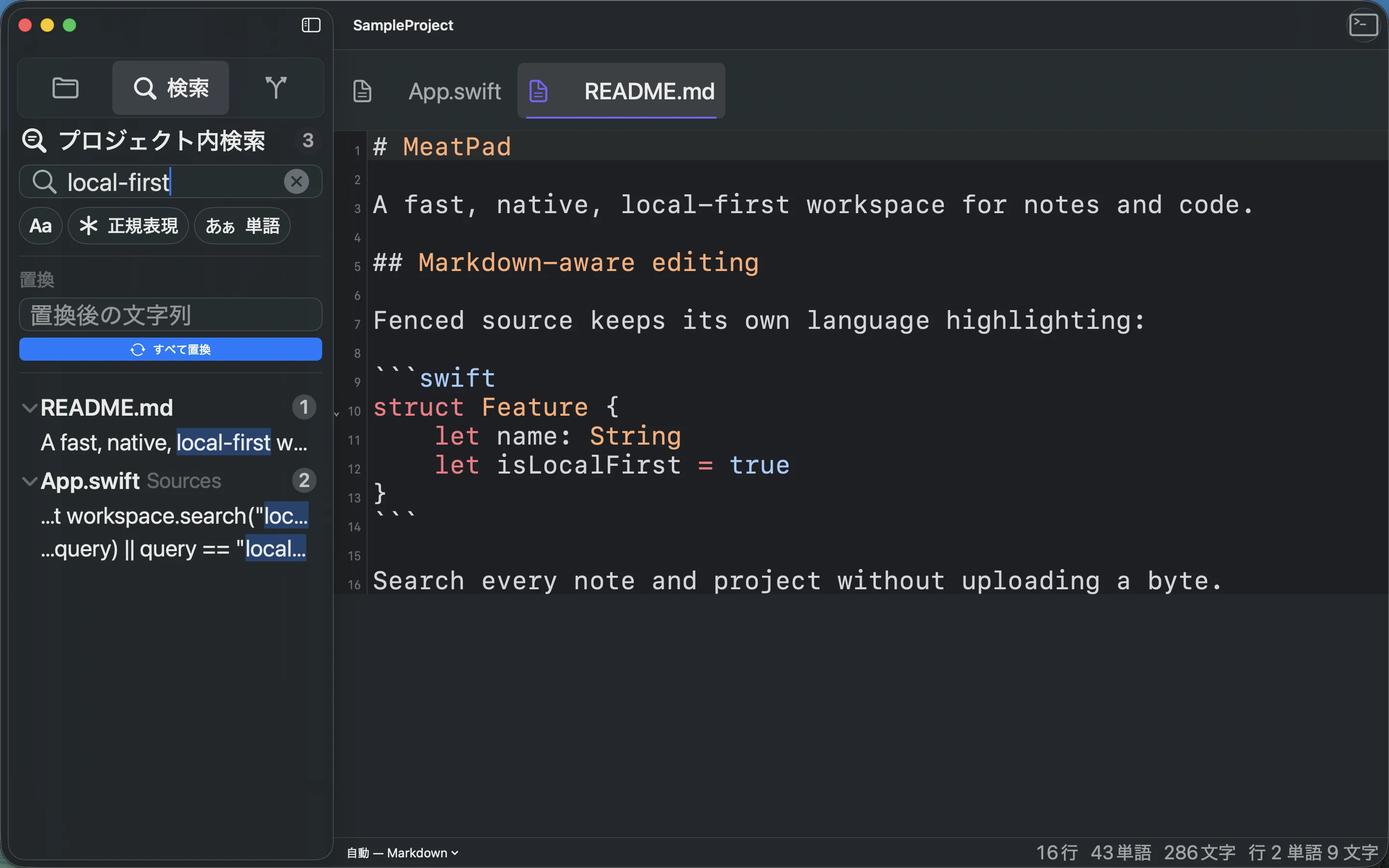Click '## Markdown-aware editing' heading line
This screenshot has height=868, width=1389.
pyautogui.click(x=566, y=262)
